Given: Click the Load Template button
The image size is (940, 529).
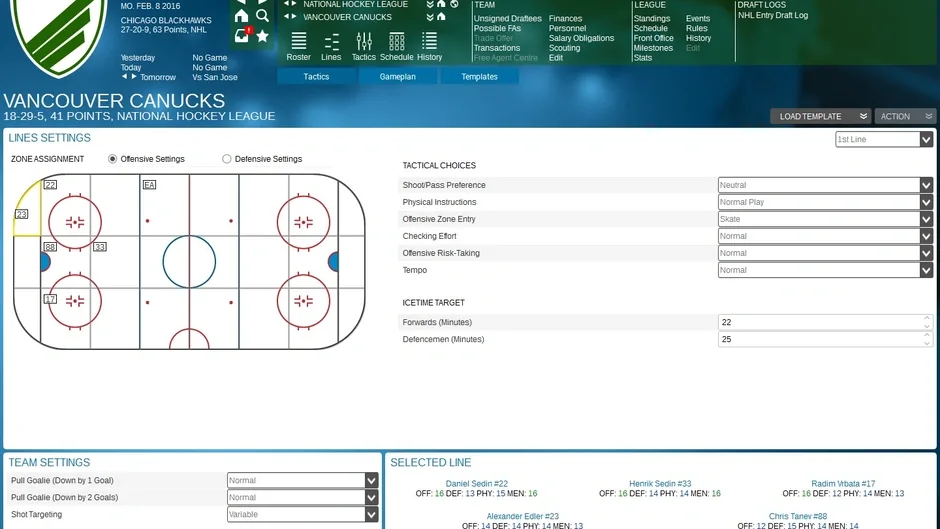Looking at the screenshot, I should (820, 116).
